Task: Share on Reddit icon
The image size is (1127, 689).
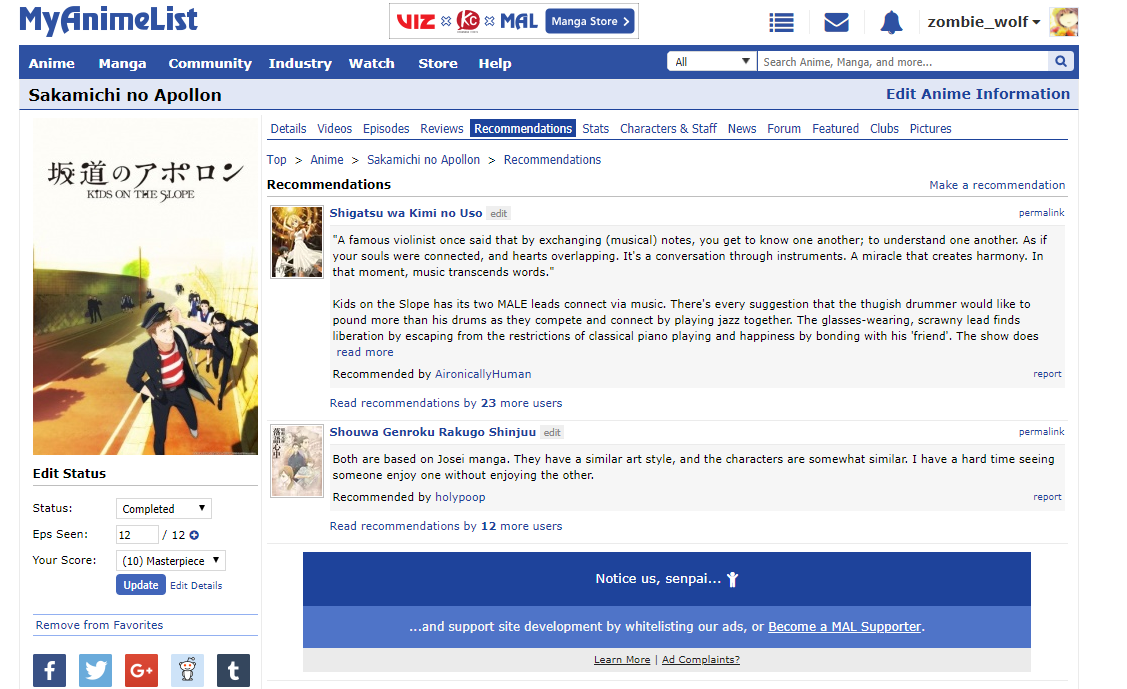Action: point(187,670)
